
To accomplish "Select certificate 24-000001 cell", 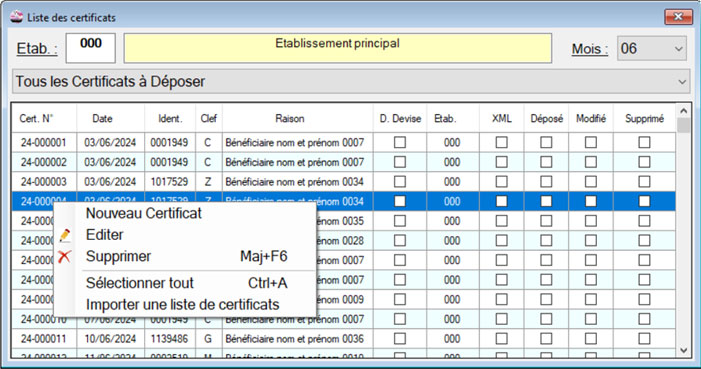I will [44, 142].
